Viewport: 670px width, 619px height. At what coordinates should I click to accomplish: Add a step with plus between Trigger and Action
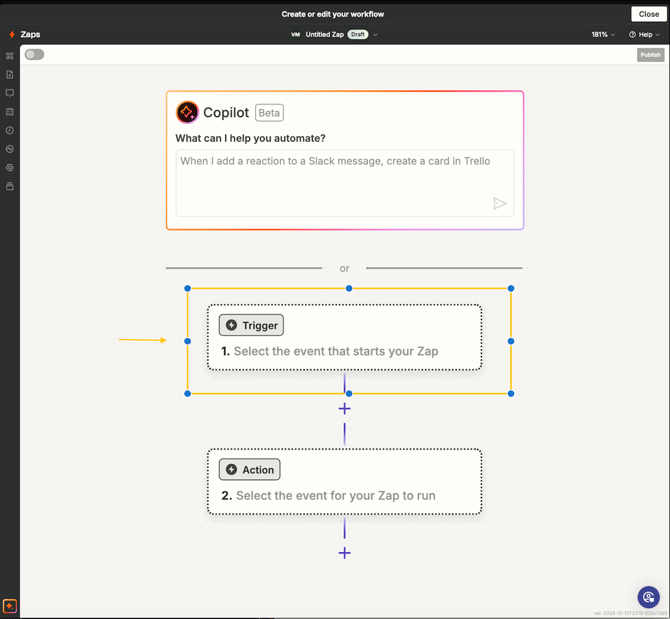(344, 409)
